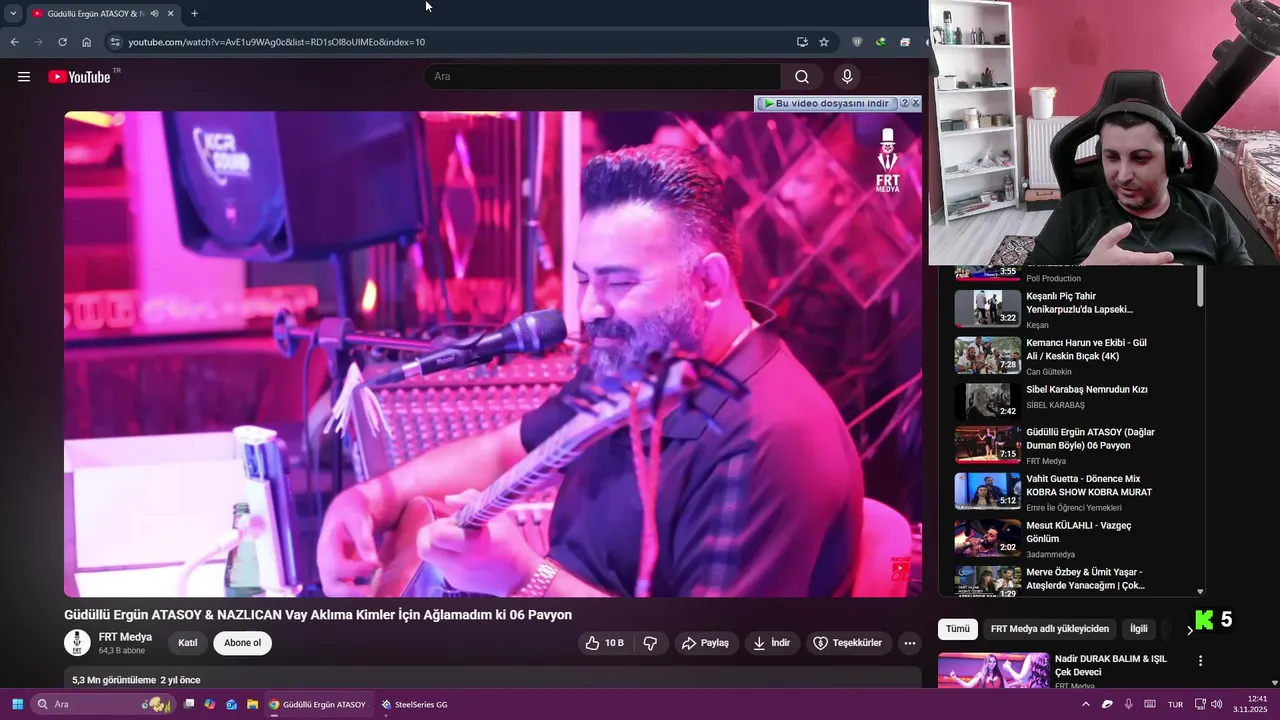Open the tab search dropdown arrow
Viewport: 1280px width, 720px height.
13,13
